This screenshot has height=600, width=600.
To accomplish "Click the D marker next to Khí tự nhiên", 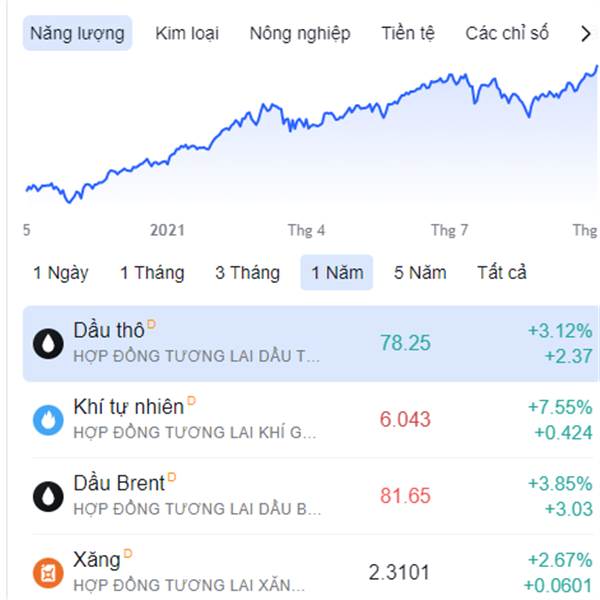I will click(x=191, y=401).
